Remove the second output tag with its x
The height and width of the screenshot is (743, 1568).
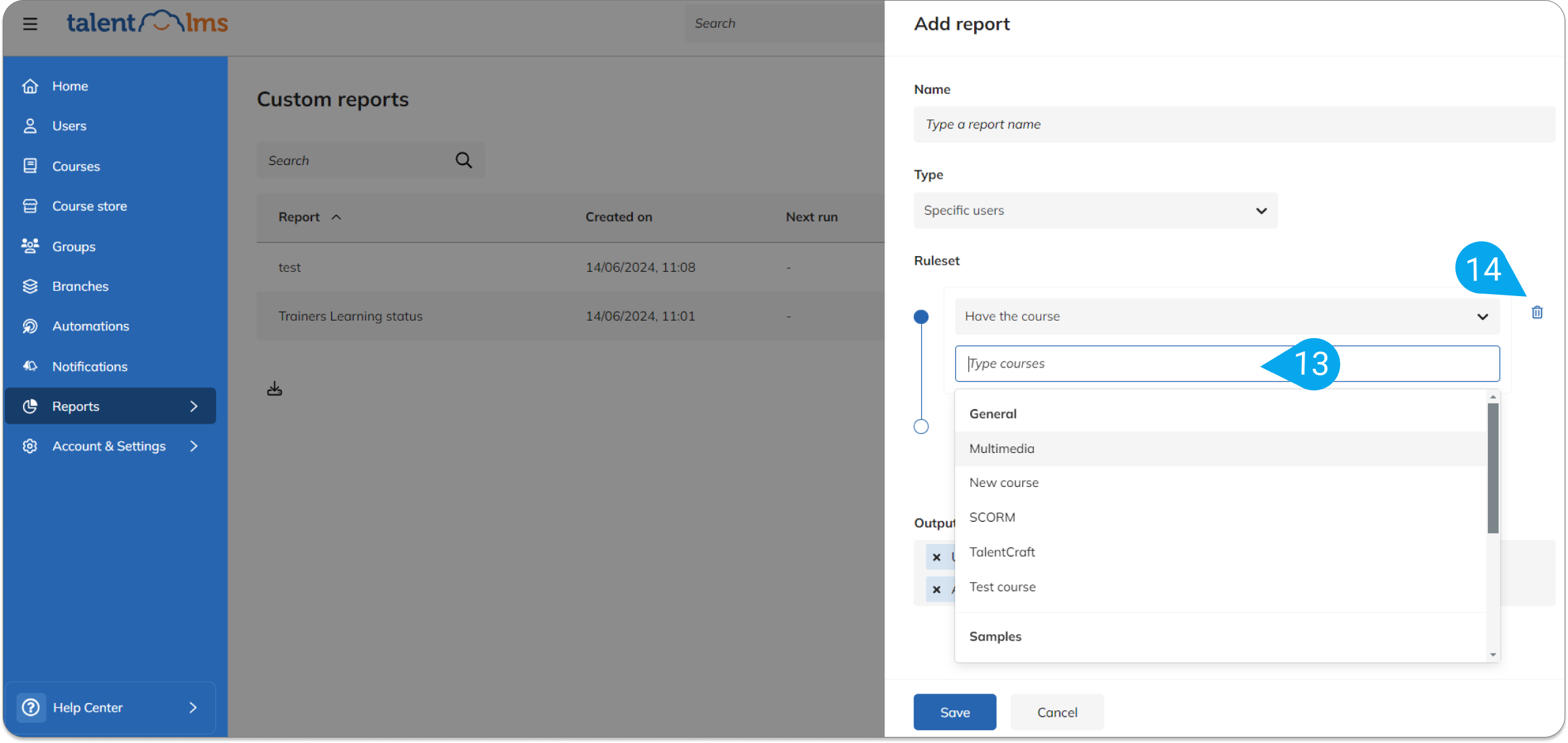pos(937,590)
